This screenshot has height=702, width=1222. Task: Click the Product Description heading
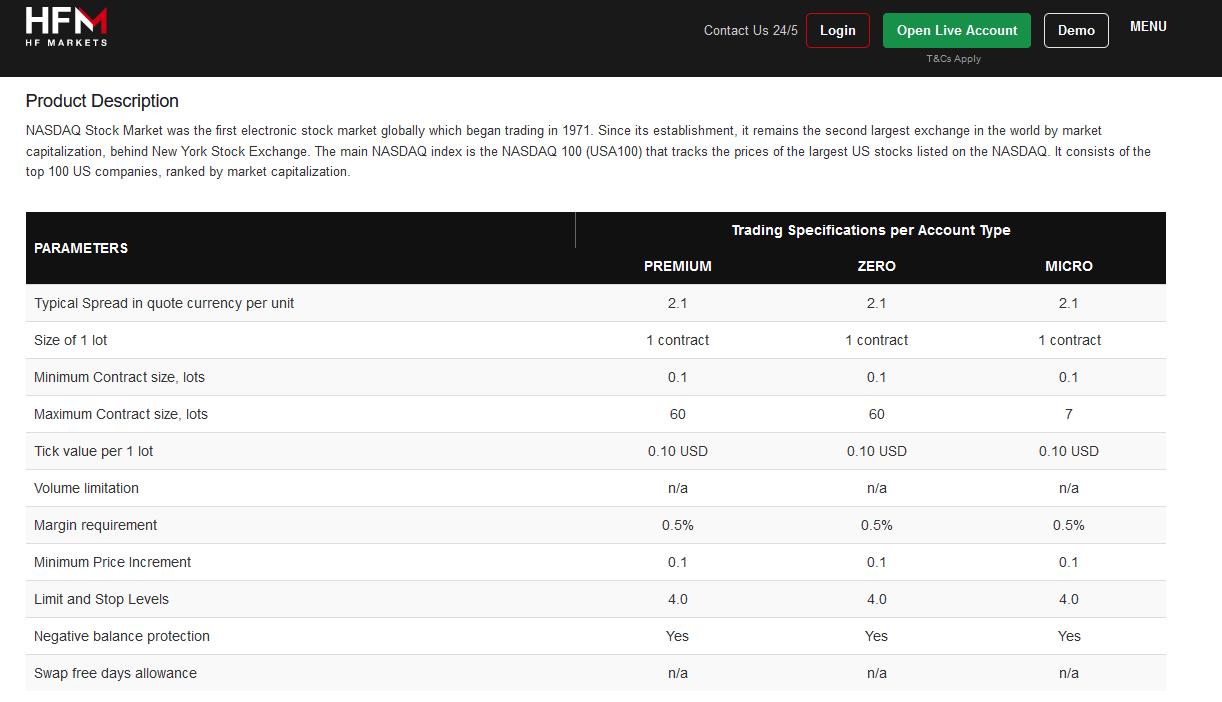click(102, 101)
